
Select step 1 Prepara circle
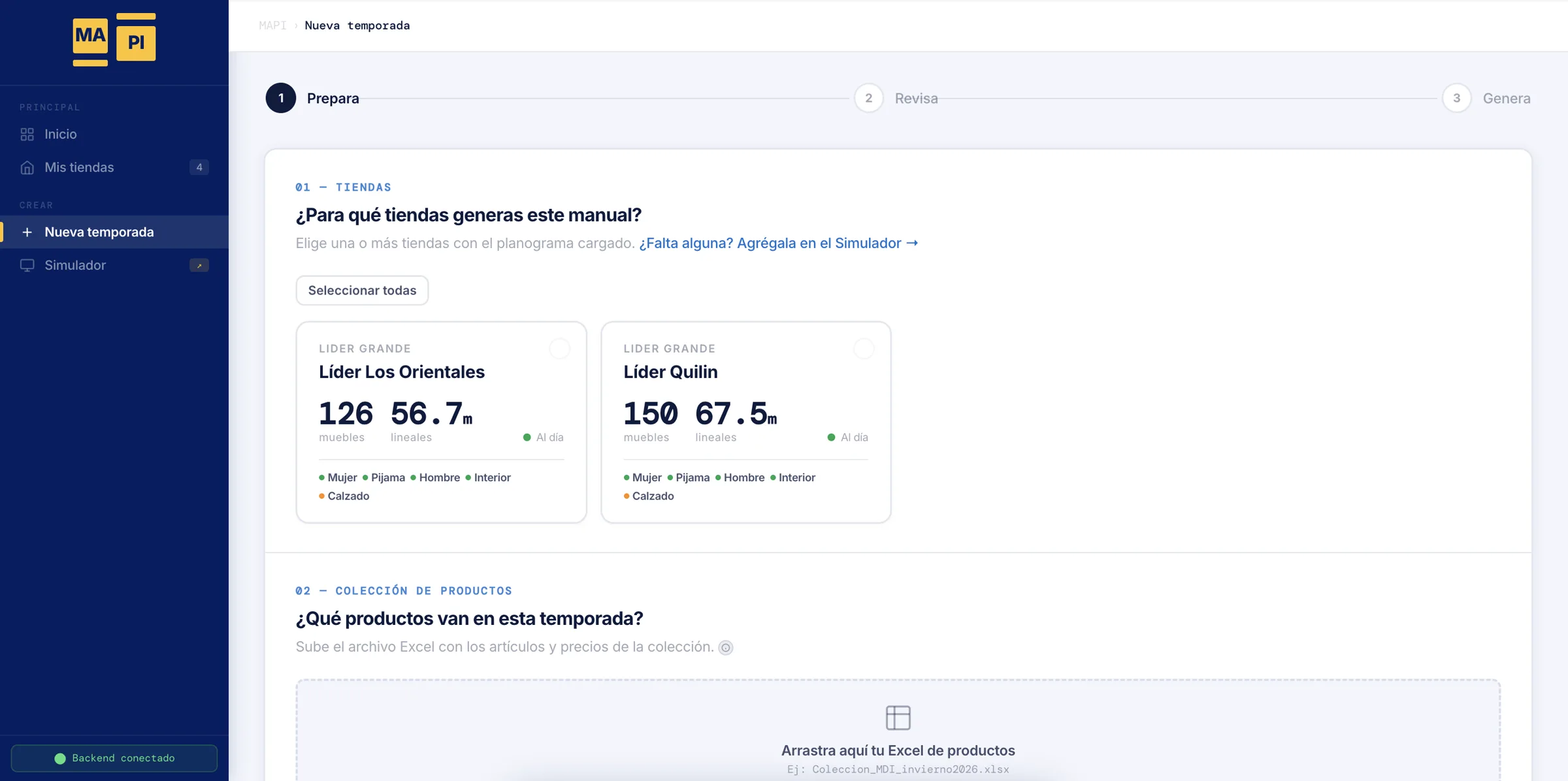click(x=281, y=98)
